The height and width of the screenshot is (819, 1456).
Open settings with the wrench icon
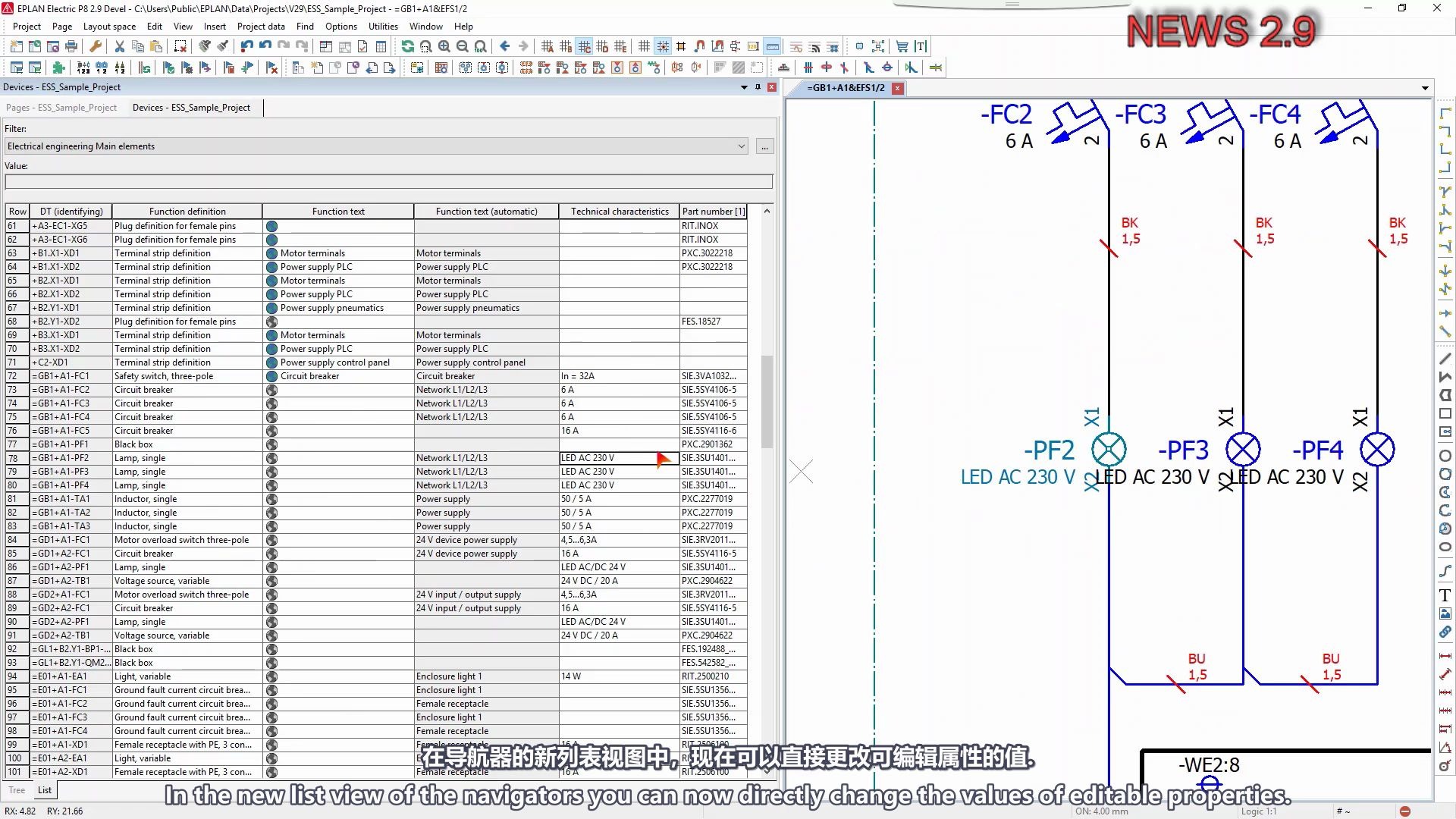pos(96,46)
